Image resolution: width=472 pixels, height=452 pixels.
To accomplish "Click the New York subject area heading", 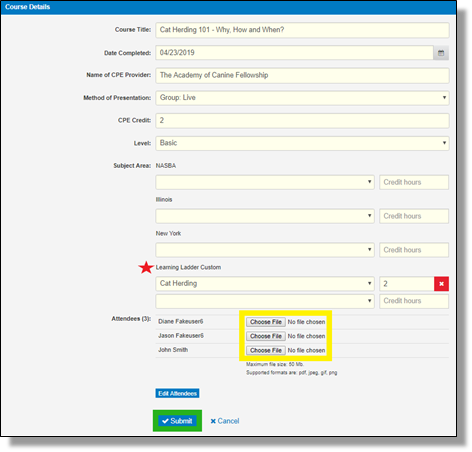I will click(x=168, y=233).
